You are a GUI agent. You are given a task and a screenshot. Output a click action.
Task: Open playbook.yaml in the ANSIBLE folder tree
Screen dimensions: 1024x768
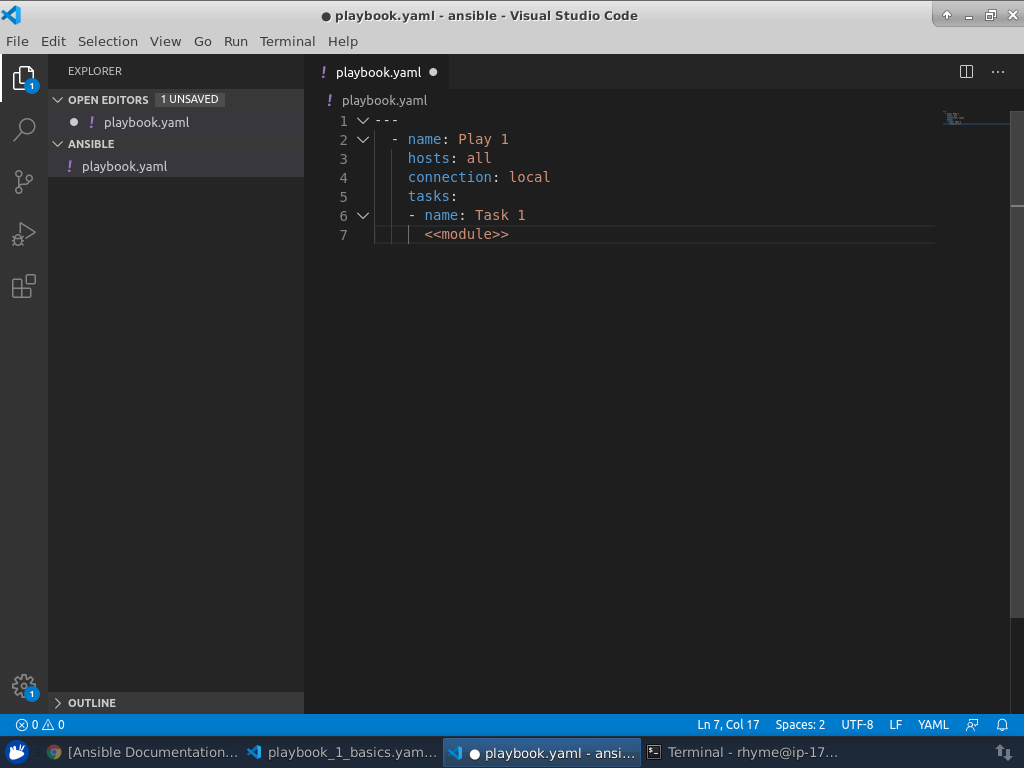(124, 166)
